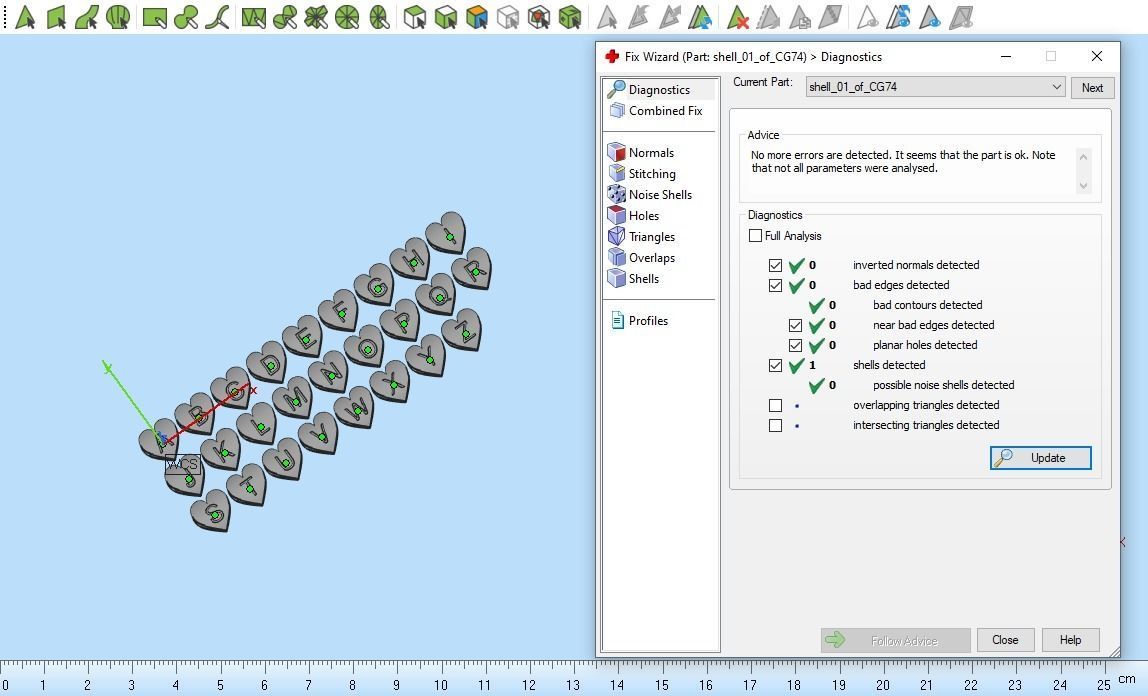Go to the Stitching page
This screenshot has width=1148, height=696.
(652, 173)
